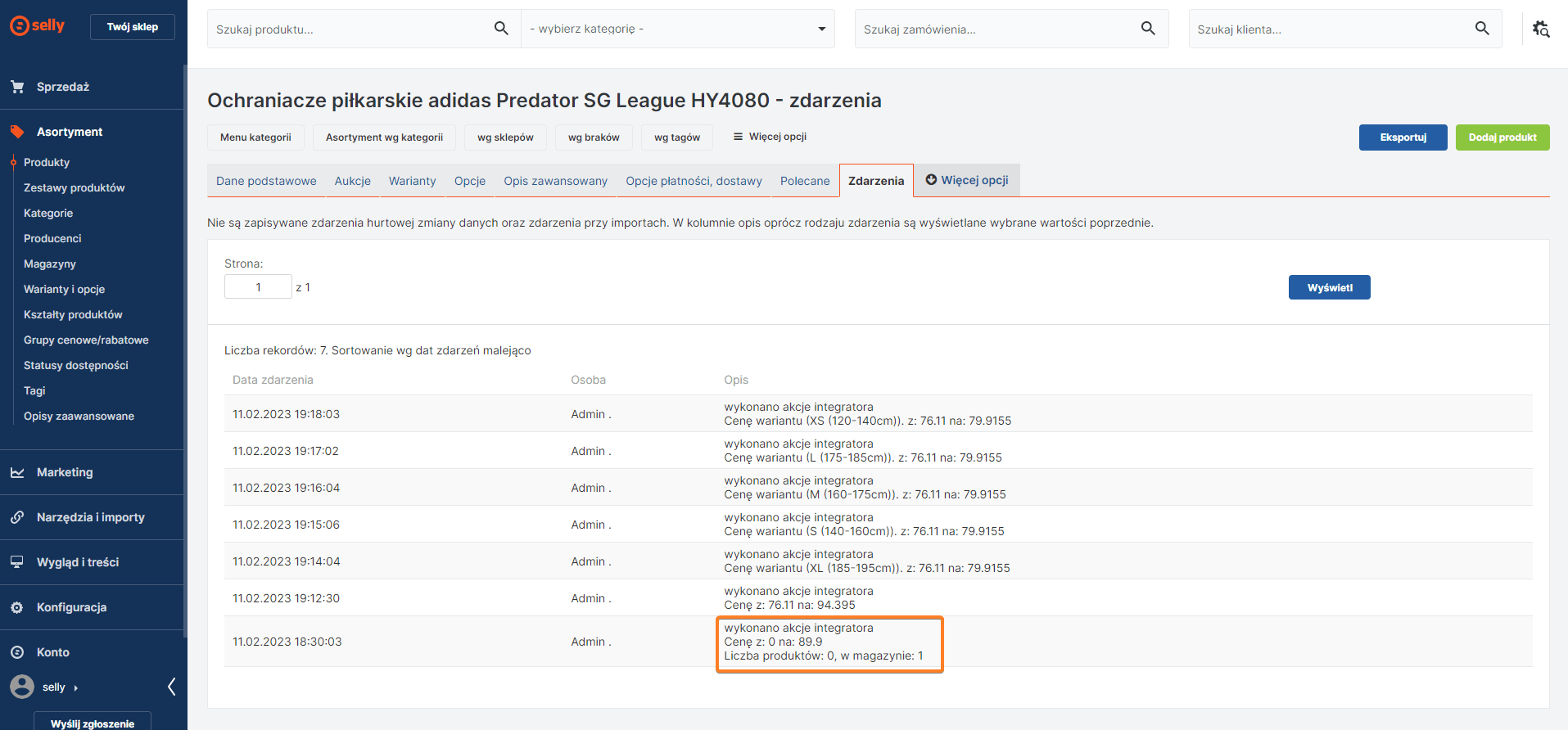Image resolution: width=1568 pixels, height=730 pixels.
Task: Click the green Dodaj produkt button
Action: (x=1502, y=137)
